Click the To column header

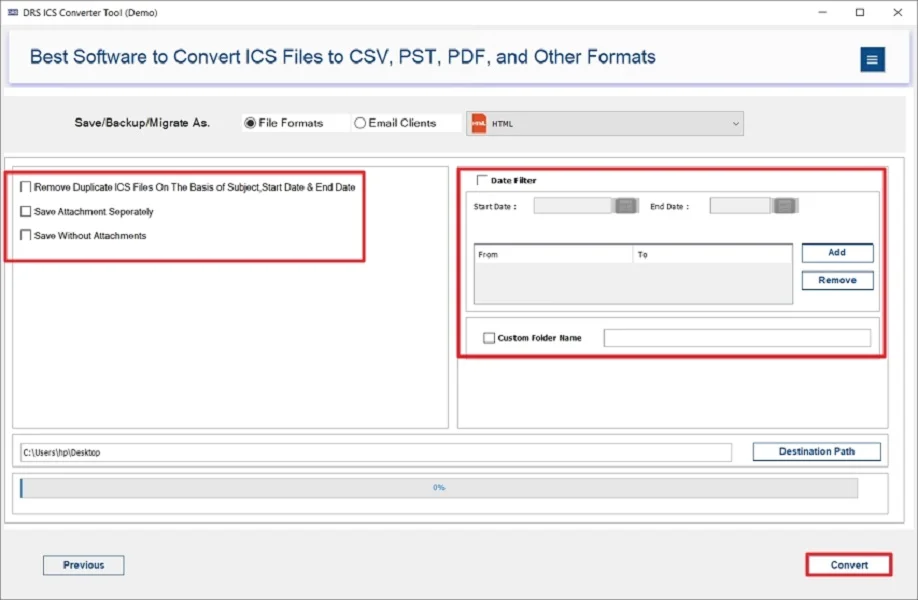(x=713, y=254)
